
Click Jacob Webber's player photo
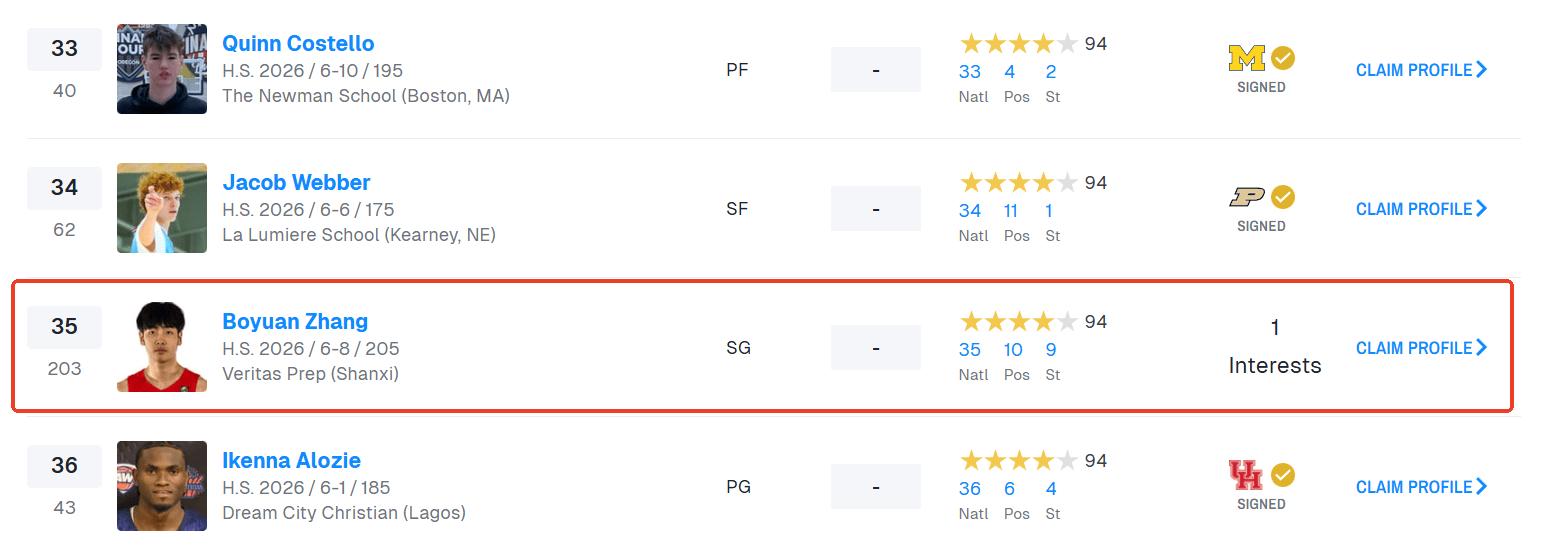coord(162,208)
